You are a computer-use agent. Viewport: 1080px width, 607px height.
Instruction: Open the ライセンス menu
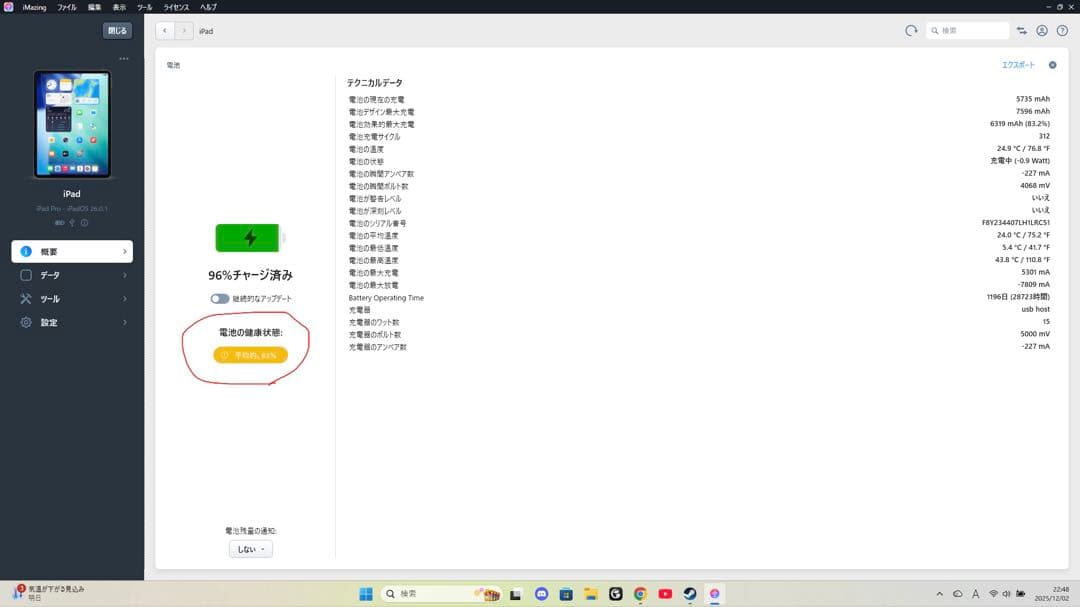click(x=176, y=7)
